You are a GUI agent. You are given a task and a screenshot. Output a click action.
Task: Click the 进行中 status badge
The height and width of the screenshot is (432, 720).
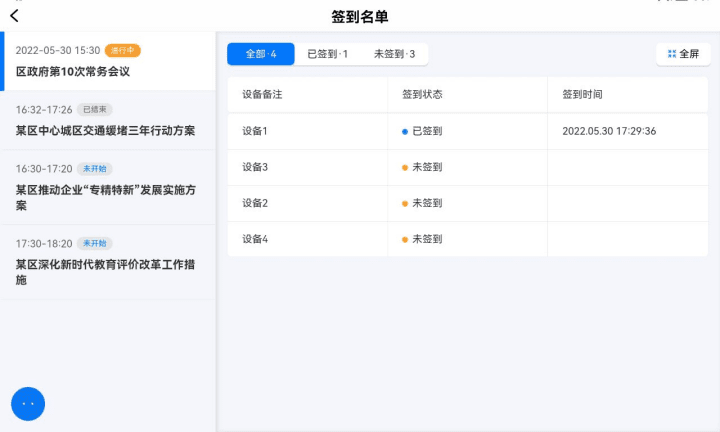[123, 50]
